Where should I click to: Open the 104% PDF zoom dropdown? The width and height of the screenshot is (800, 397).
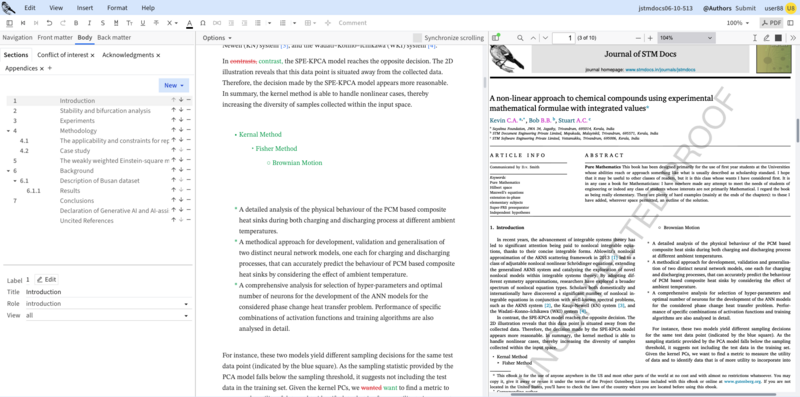pos(686,38)
